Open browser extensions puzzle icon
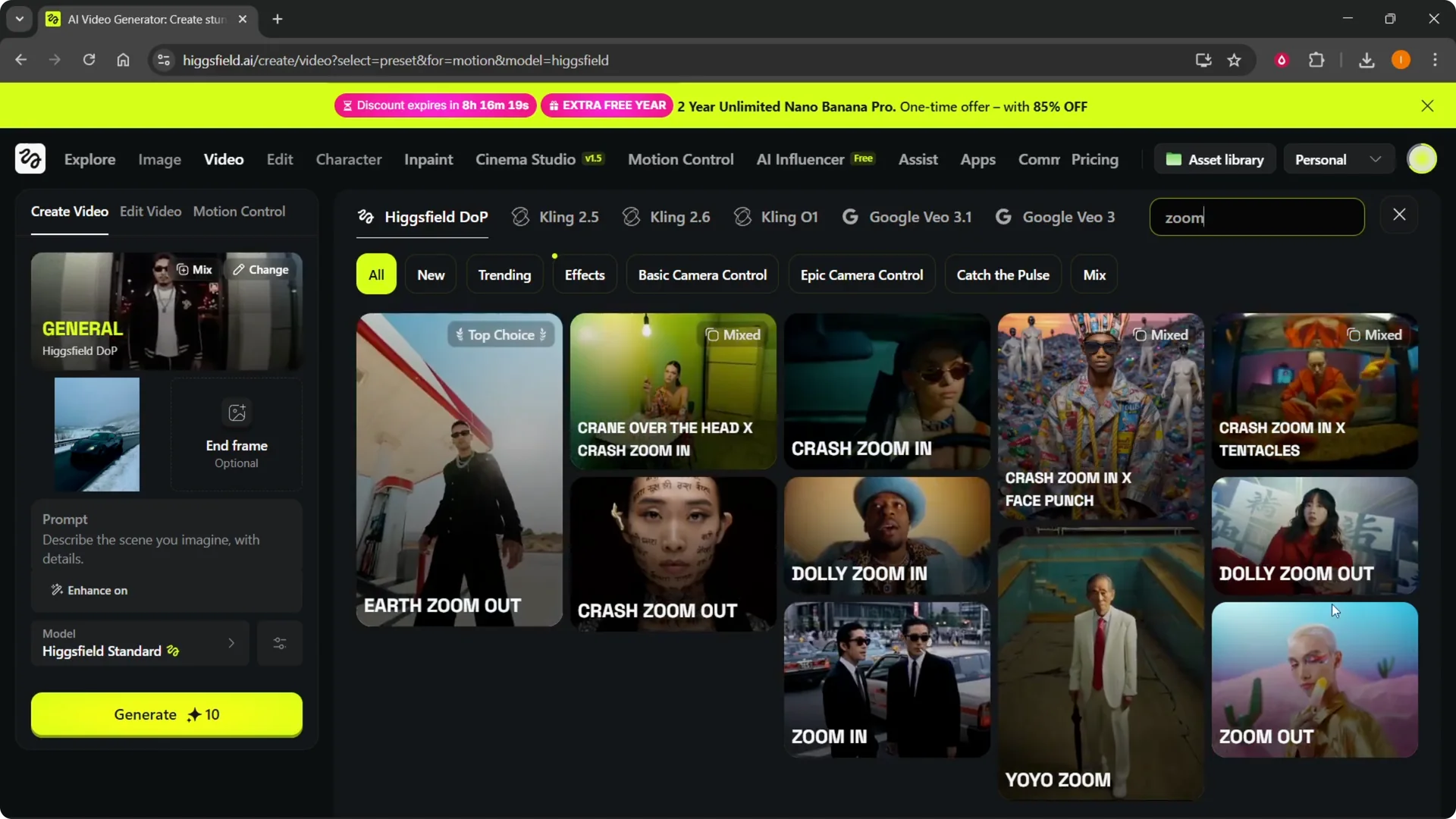 click(1316, 61)
